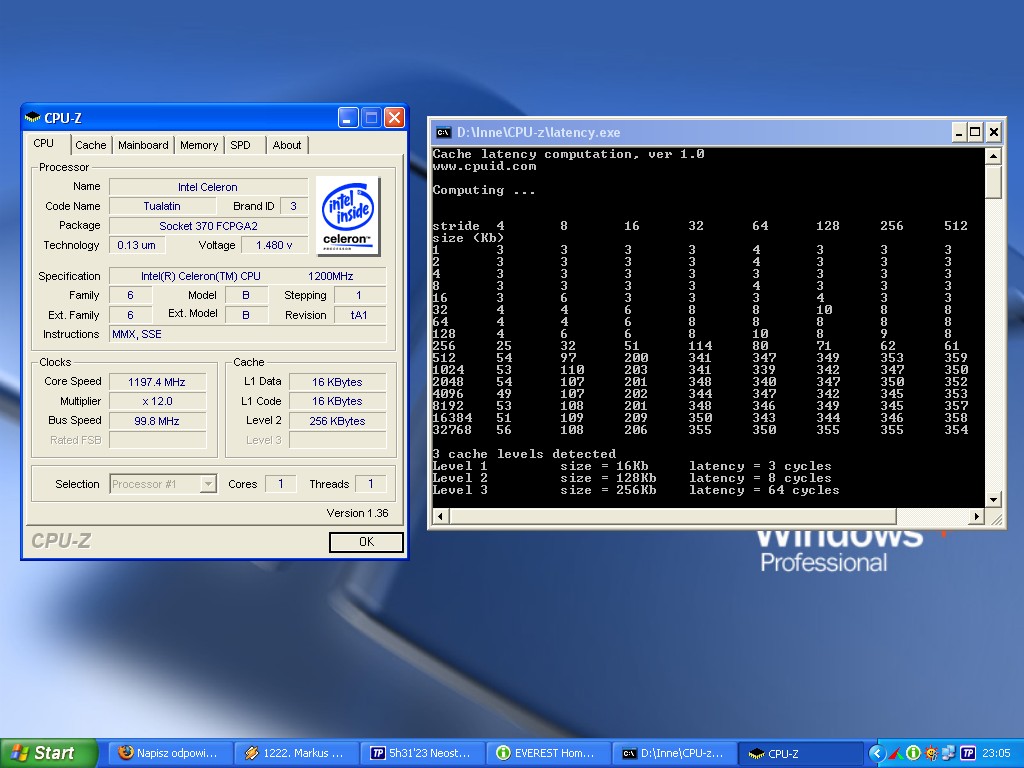Click the TP icon in the system tray

point(968,754)
